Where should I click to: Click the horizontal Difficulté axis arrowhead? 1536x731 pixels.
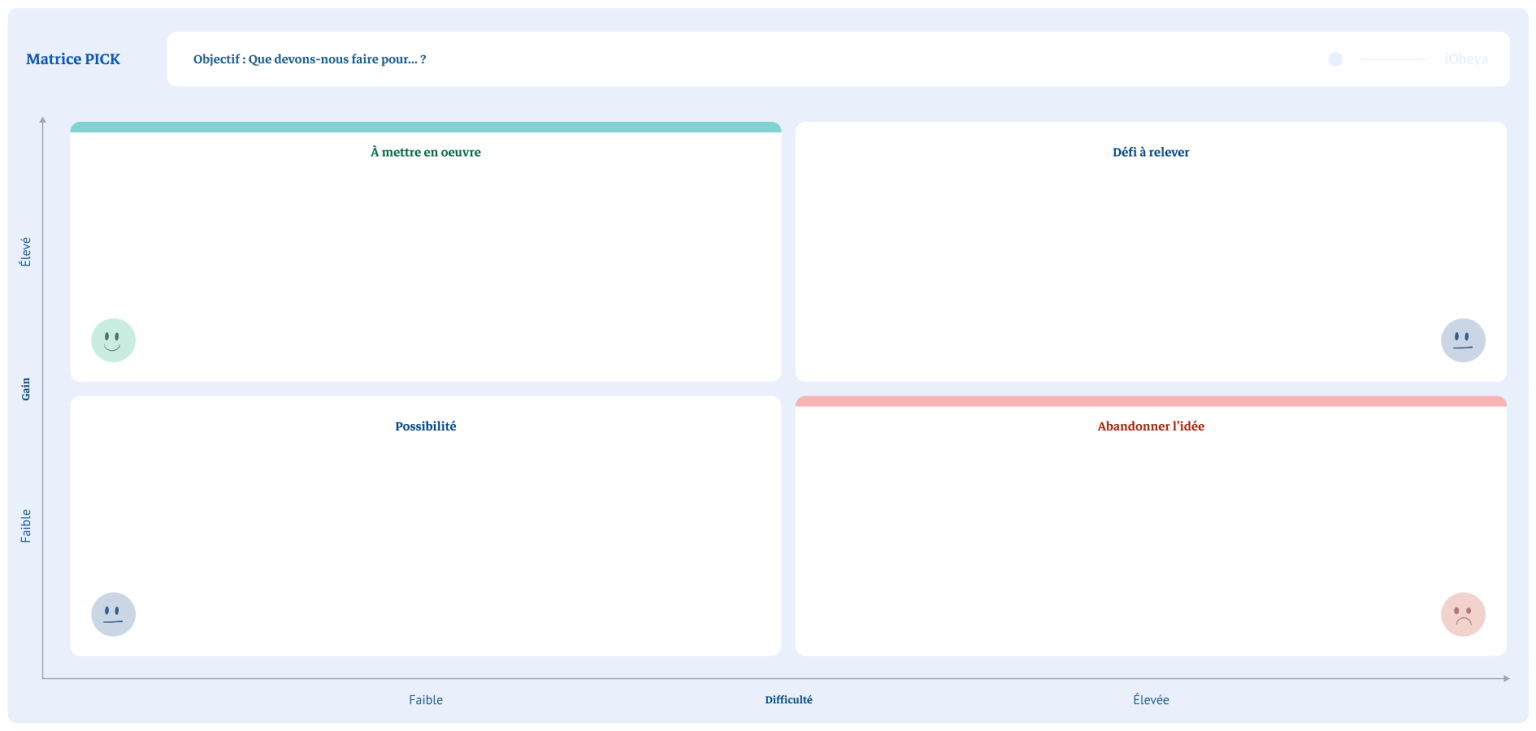[1506, 678]
